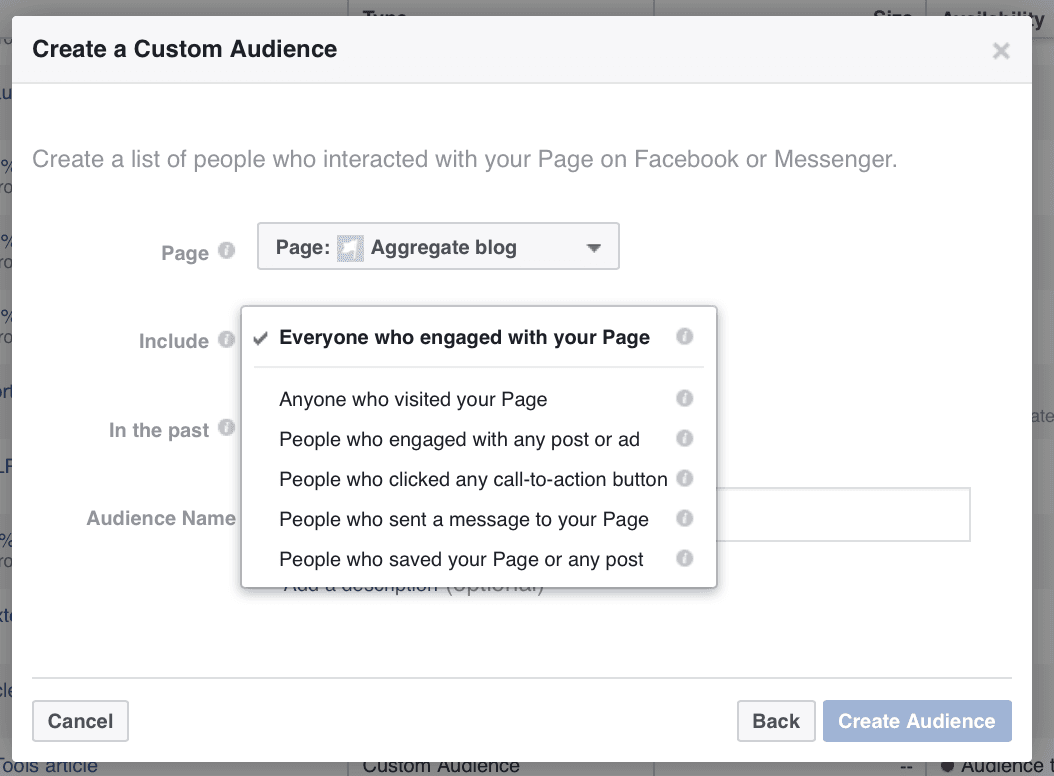Image resolution: width=1054 pixels, height=776 pixels.
Task: Click the Create Audience button
Action: [917, 721]
